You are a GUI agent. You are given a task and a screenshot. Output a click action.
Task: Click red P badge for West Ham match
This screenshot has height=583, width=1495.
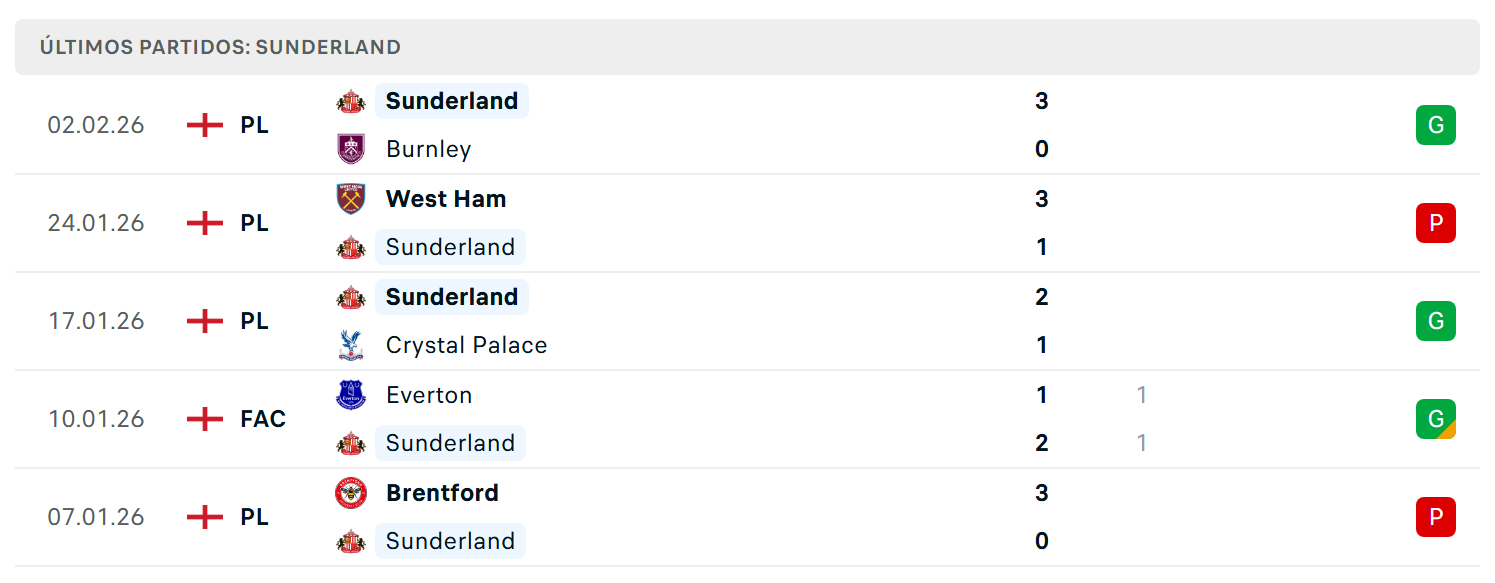coord(1436,223)
